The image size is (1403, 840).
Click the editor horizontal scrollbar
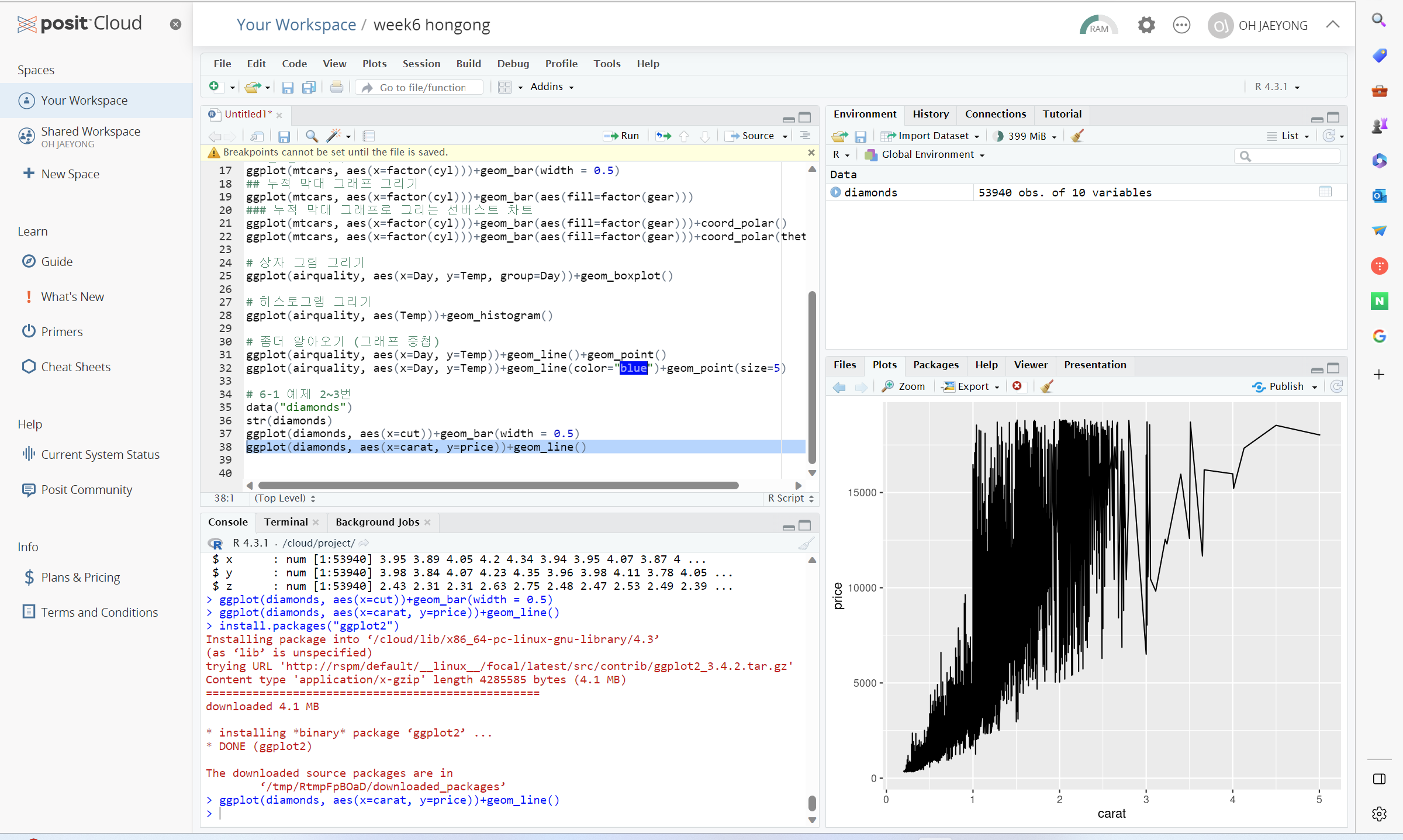pos(498,485)
